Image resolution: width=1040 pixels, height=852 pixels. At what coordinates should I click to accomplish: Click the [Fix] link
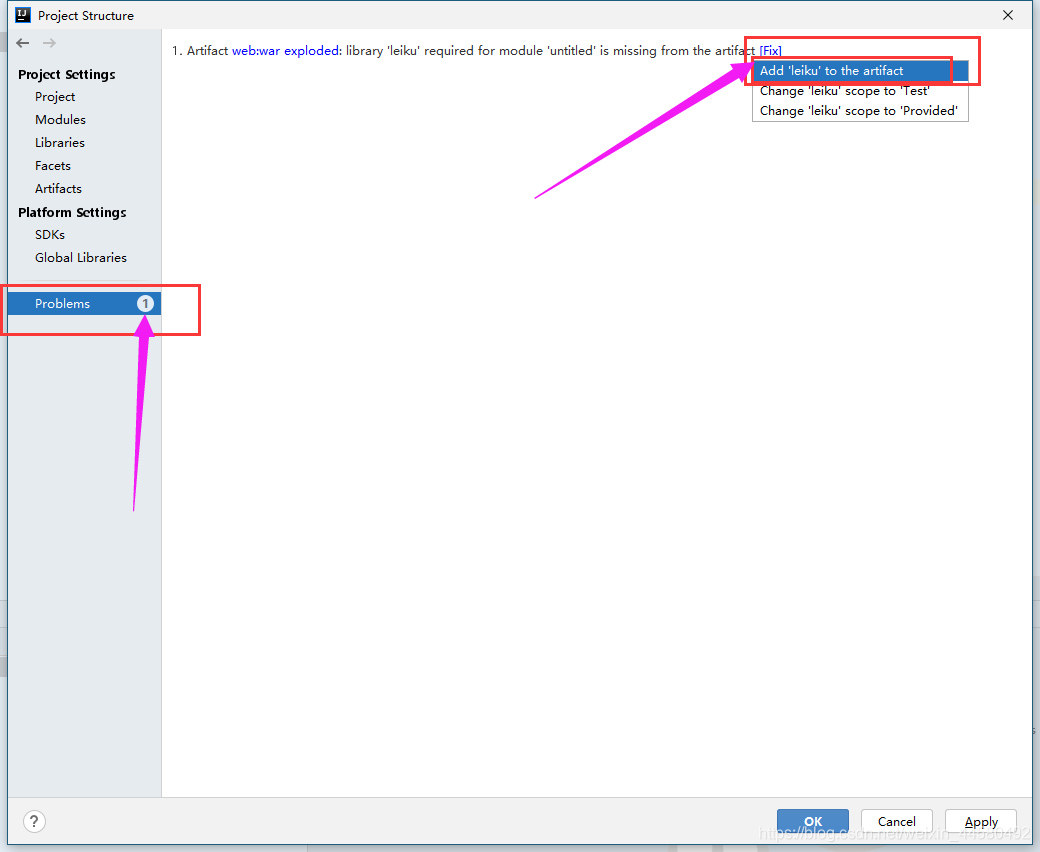click(770, 51)
